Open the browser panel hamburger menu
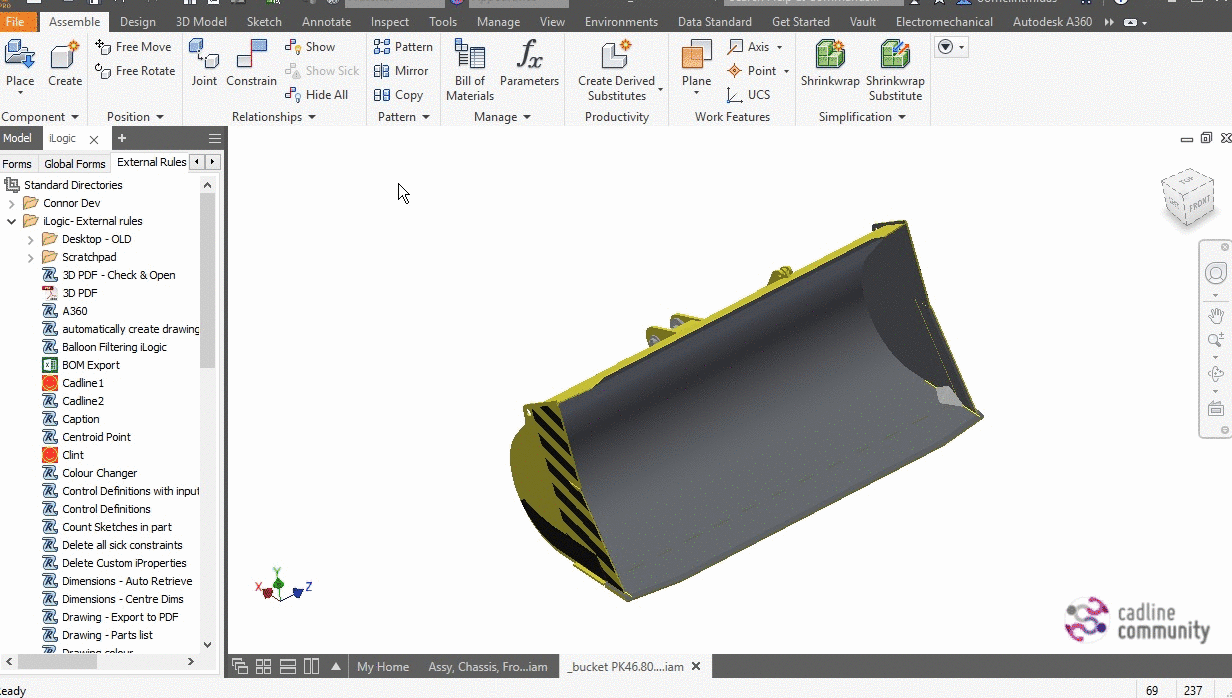This screenshot has height=698, width=1232. 215,139
